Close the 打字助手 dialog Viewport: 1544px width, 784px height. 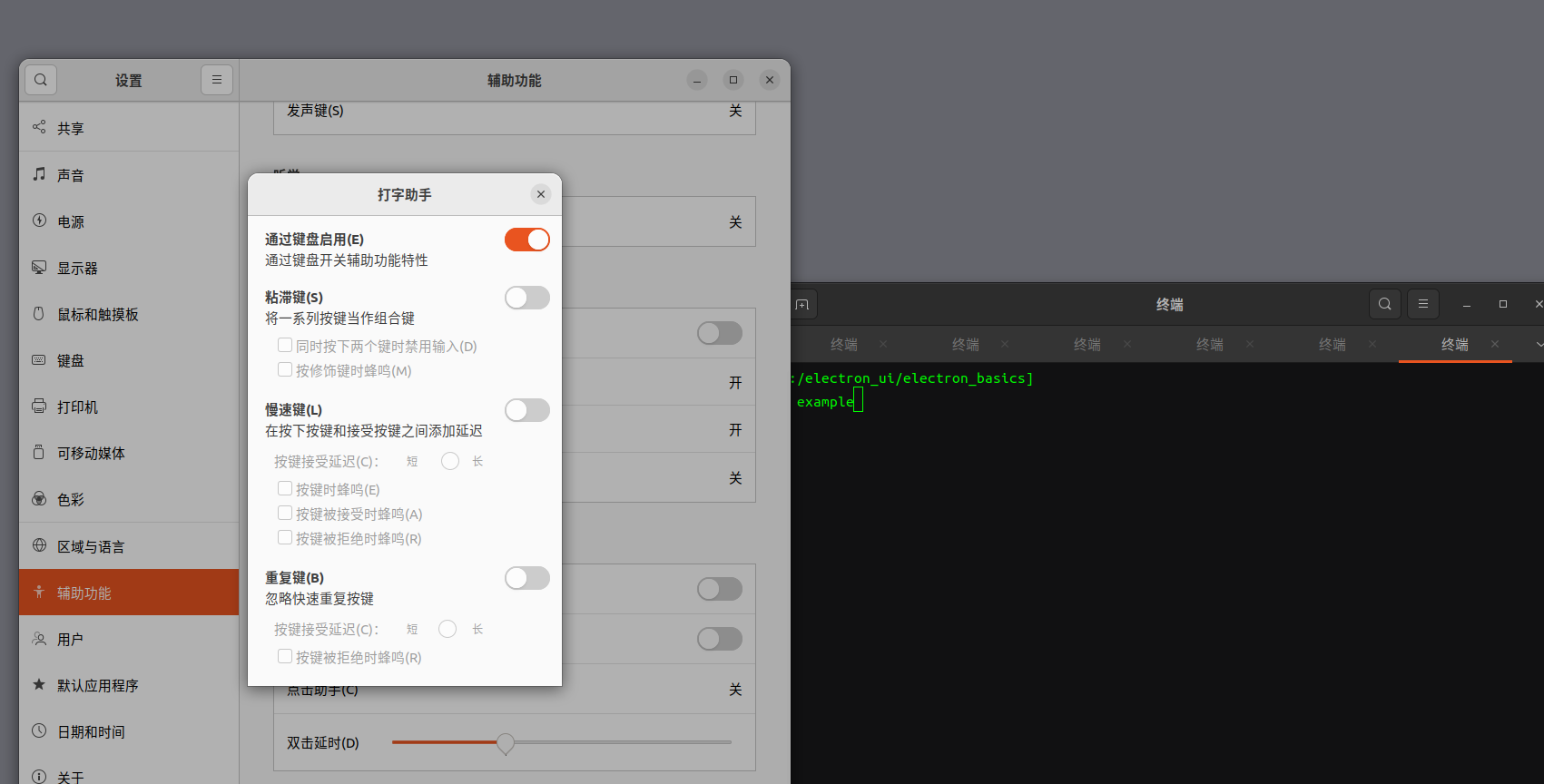coord(541,194)
